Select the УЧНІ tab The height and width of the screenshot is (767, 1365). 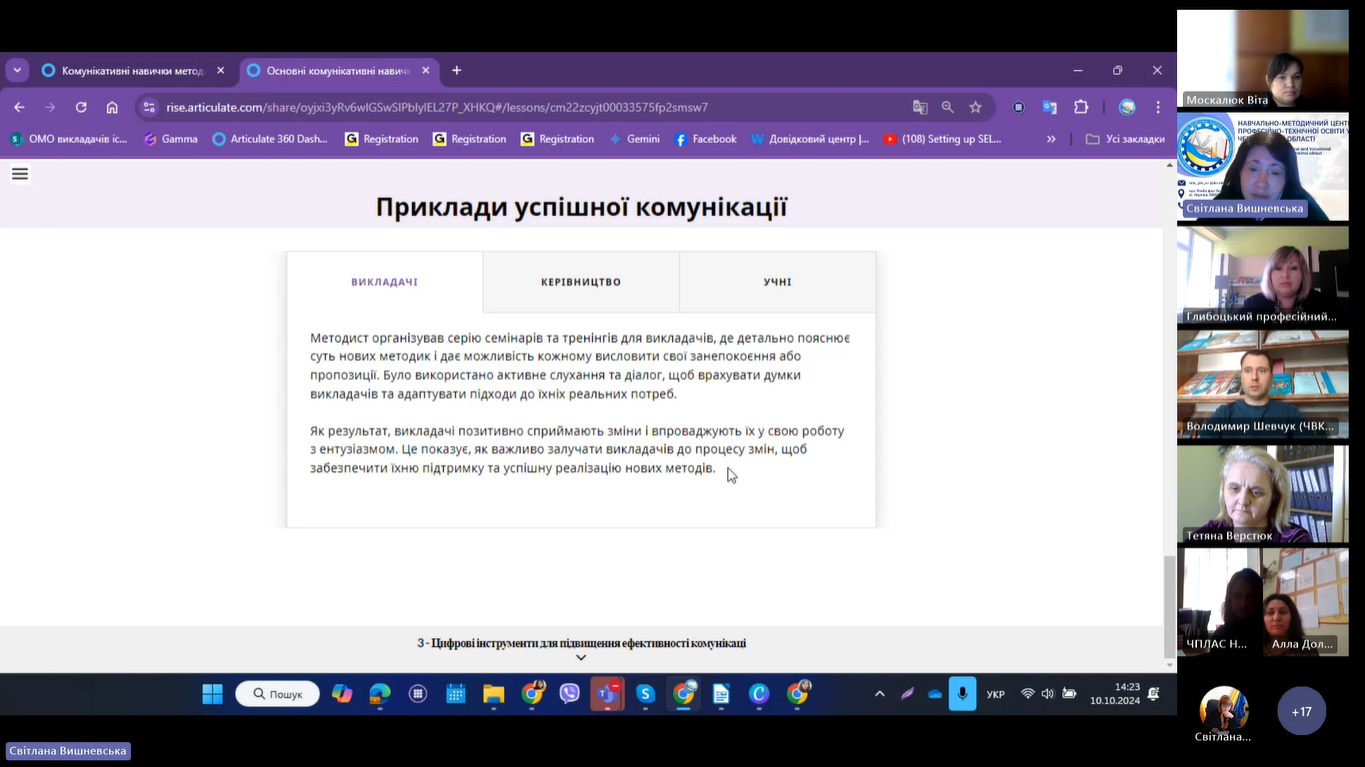pyautogui.click(x=777, y=282)
